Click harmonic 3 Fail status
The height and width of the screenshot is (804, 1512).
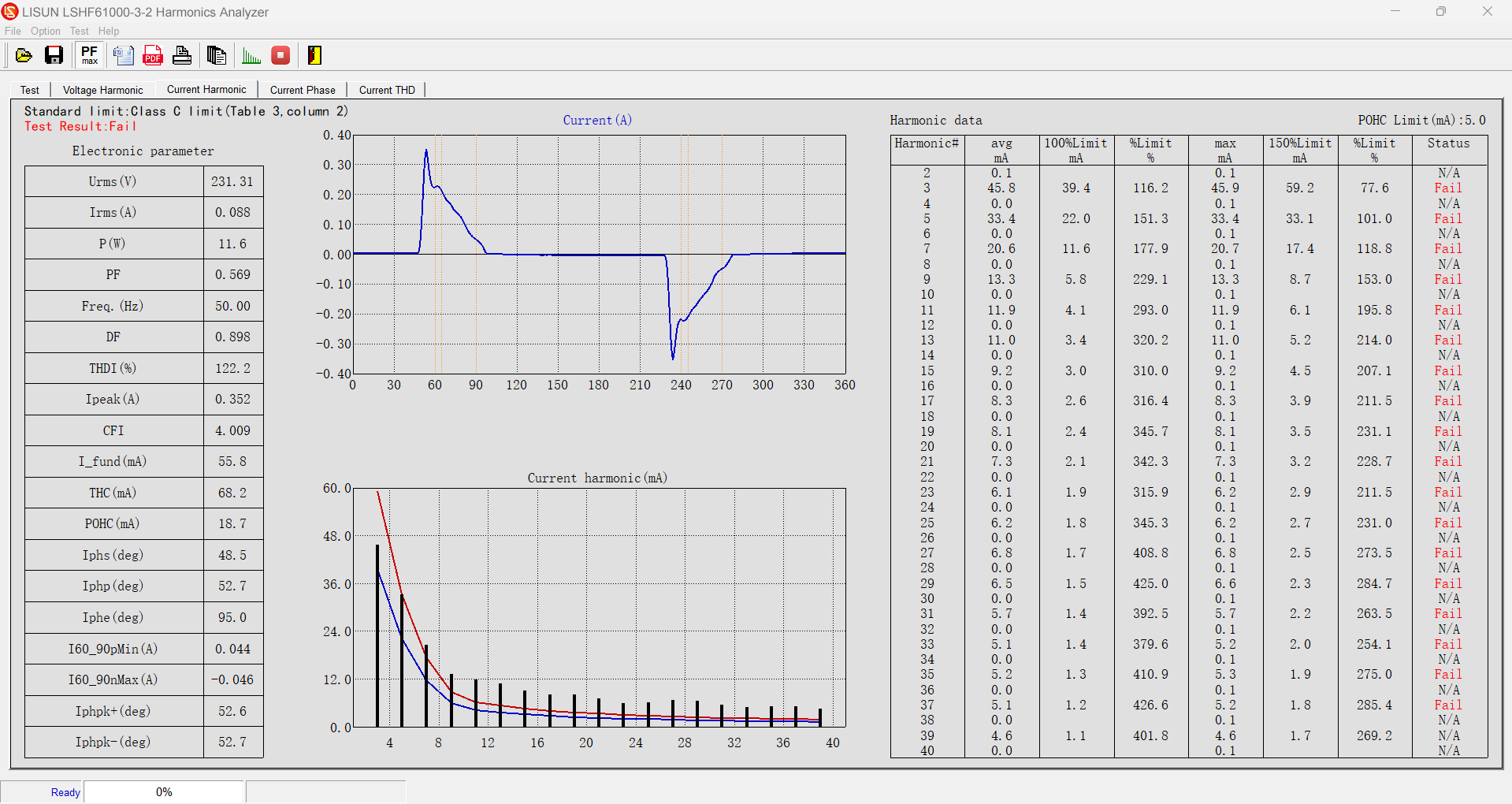click(x=1448, y=188)
